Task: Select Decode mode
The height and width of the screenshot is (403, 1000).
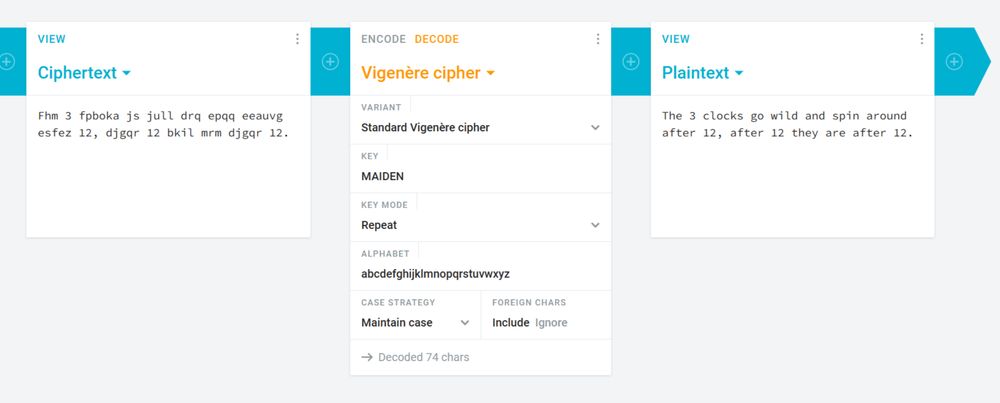Action: click(x=436, y=39)
